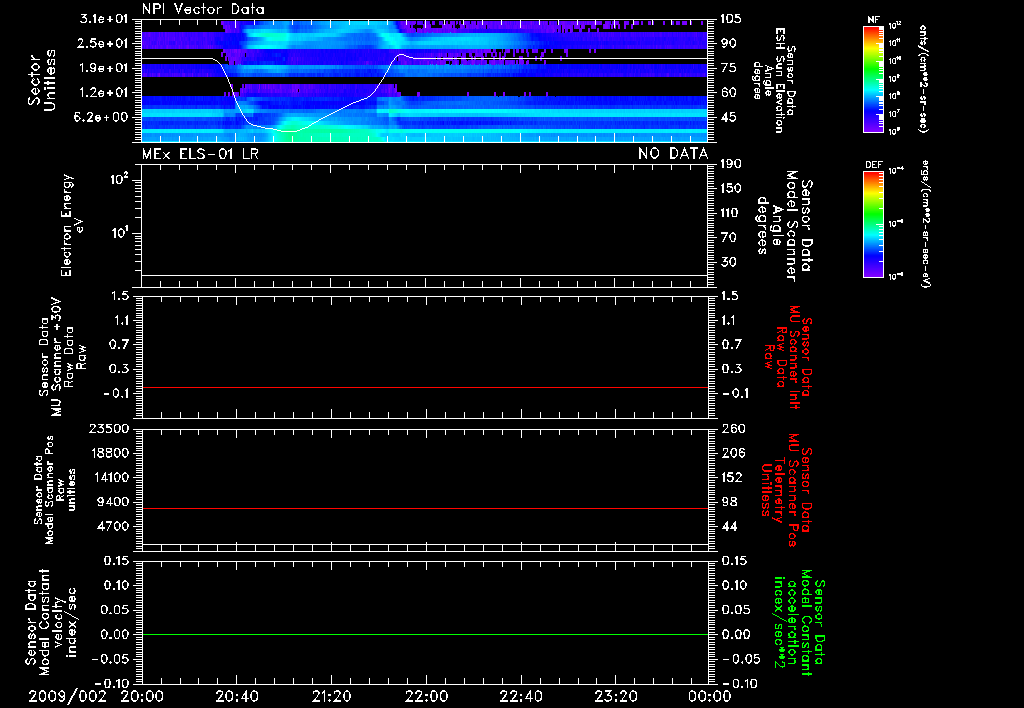Click the '9400' scanner position tick value

(114, 502)
